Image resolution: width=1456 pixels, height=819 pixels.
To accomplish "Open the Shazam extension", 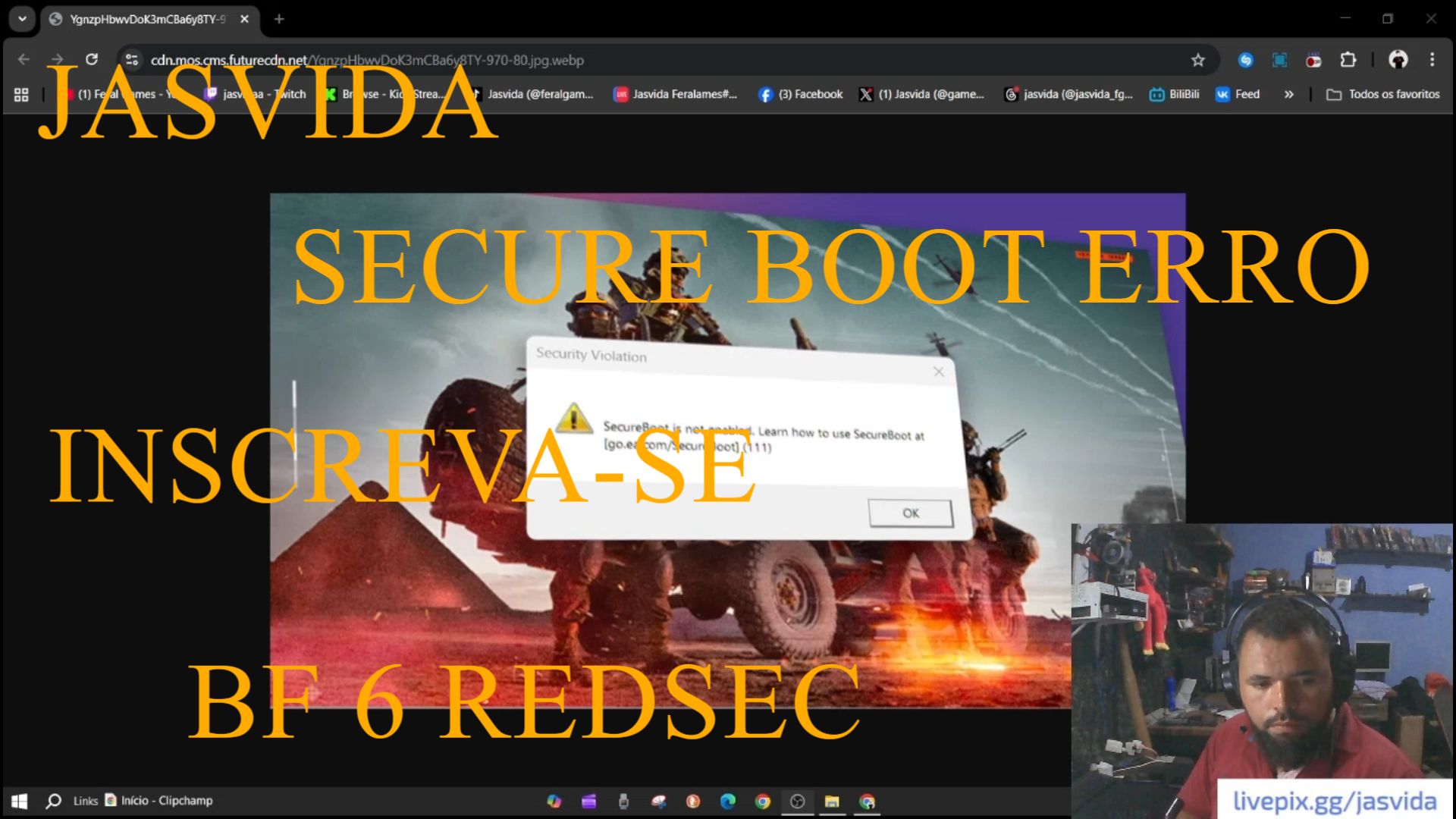I will click(1245, 60).
